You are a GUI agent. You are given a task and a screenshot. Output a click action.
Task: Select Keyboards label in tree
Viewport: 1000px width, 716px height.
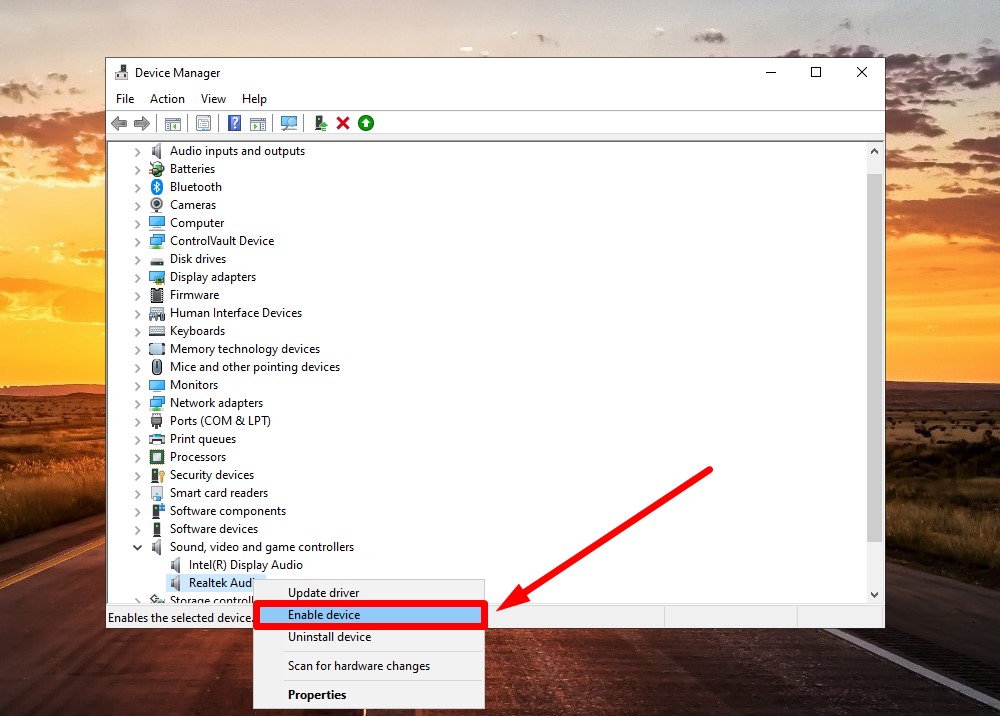(x=197, y=331)
